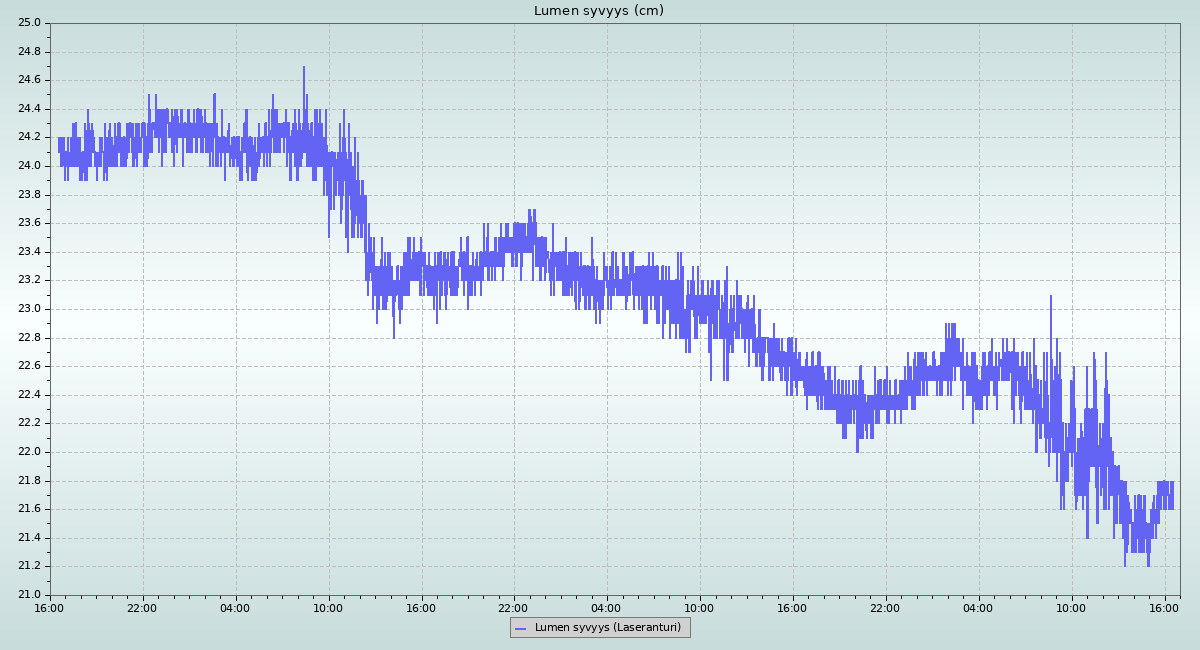Image resolution: width=1200 pixels, height=650 pixels.
Task: Click the last 10:00 label on the x-axis
Action: (1072, 607)
